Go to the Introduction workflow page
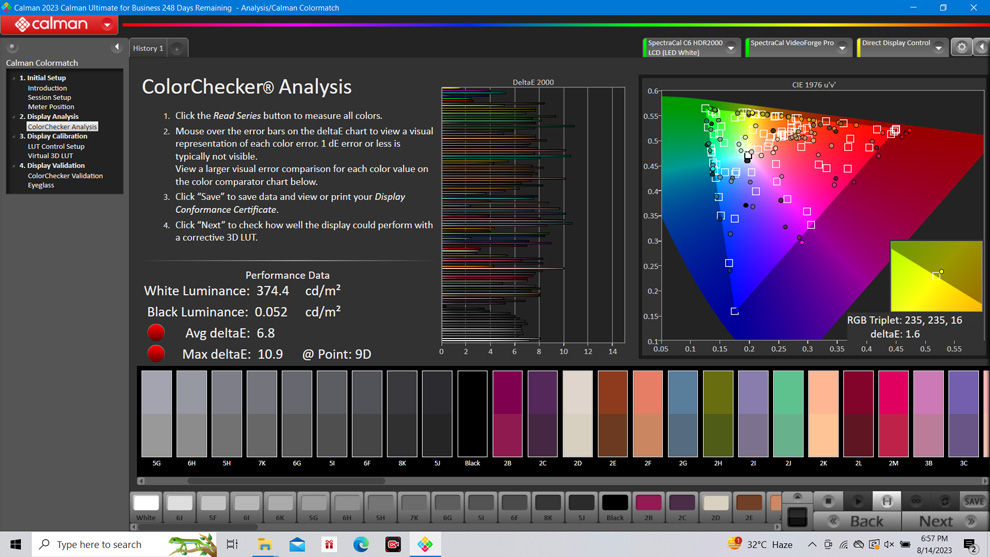Viewport: 990px width, 557px height. 47,88
